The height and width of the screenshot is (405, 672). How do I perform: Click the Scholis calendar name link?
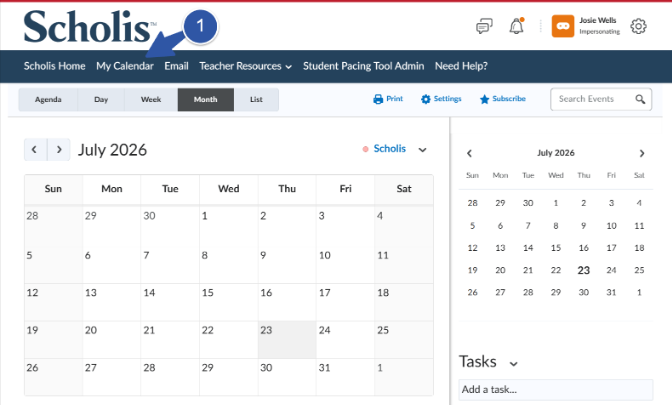[x=390, y=149]
